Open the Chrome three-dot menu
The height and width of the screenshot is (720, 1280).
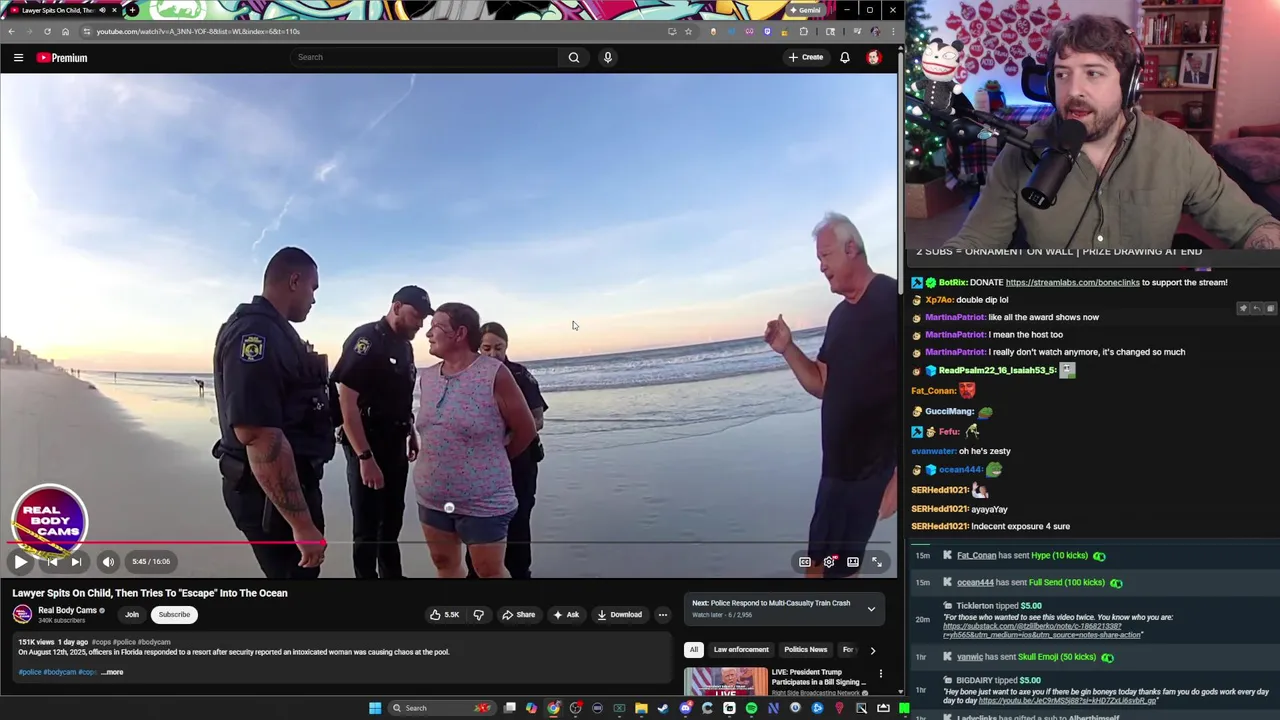click(893, 31)
